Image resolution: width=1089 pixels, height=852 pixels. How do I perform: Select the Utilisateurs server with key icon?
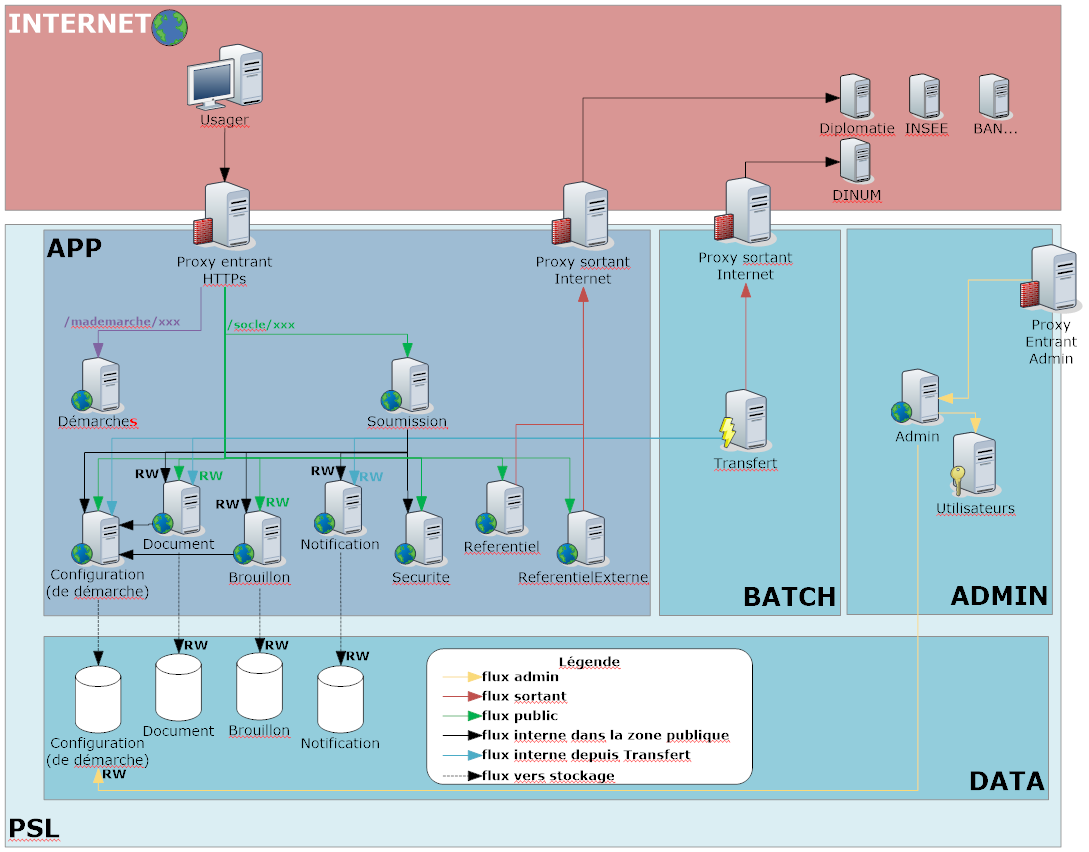click(972, 464)
